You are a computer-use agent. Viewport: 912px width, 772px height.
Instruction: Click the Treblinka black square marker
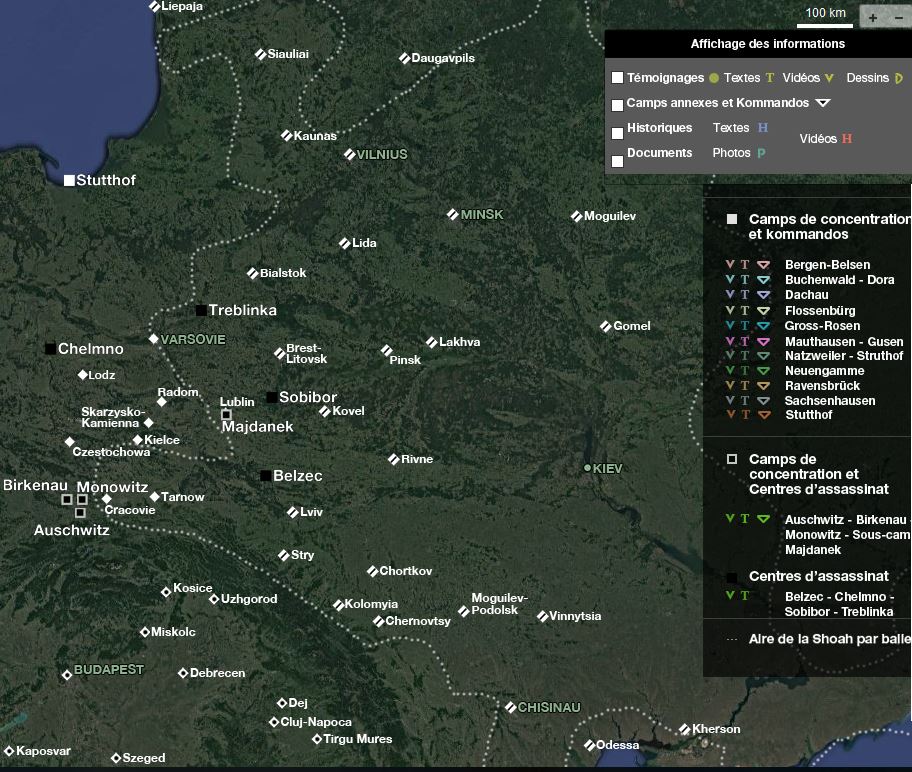pyautogui.click(x=201, y=310)
